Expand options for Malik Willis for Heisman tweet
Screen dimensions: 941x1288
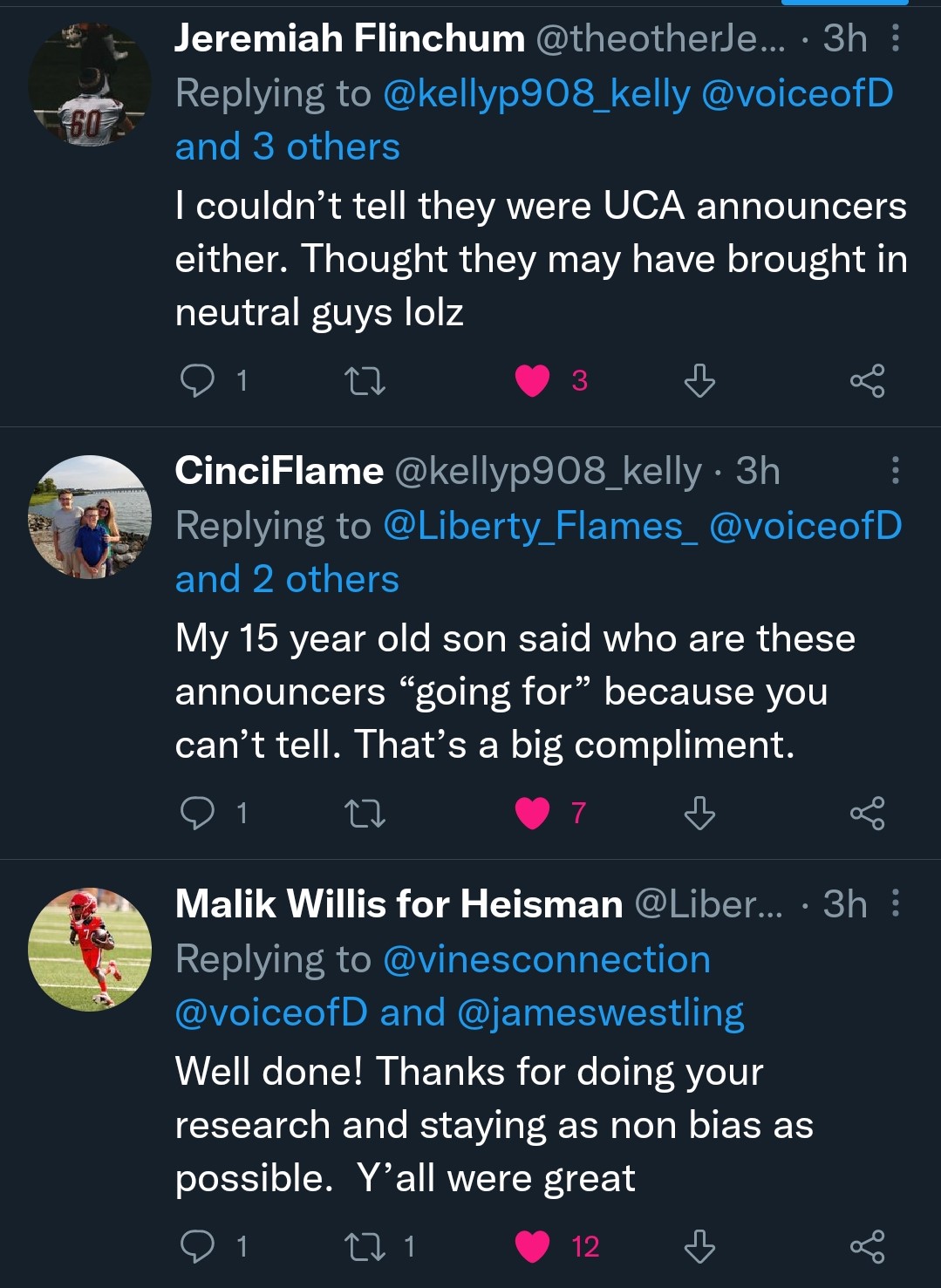pos(896,903)
